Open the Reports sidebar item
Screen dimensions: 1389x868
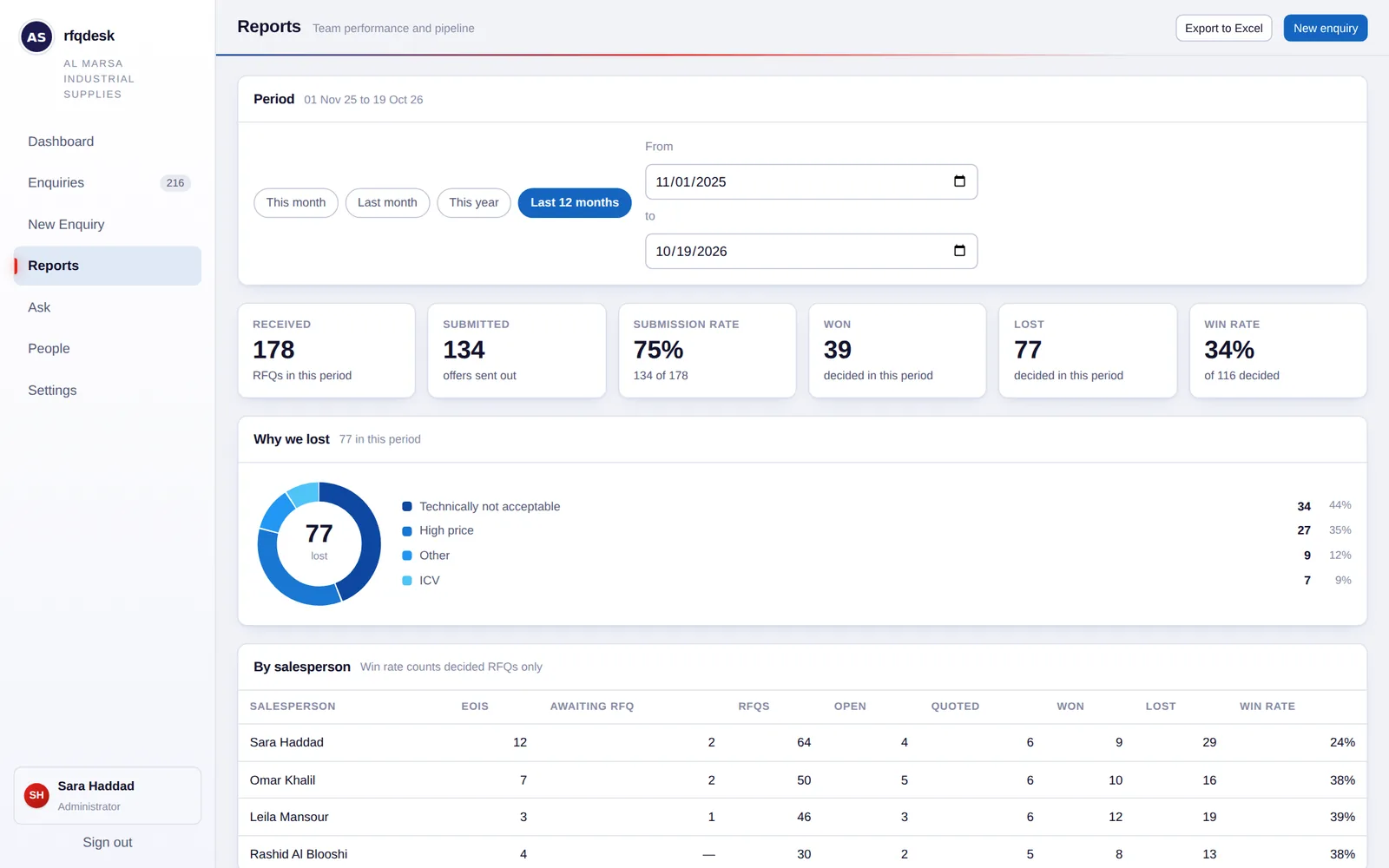[x=108, y=266]
